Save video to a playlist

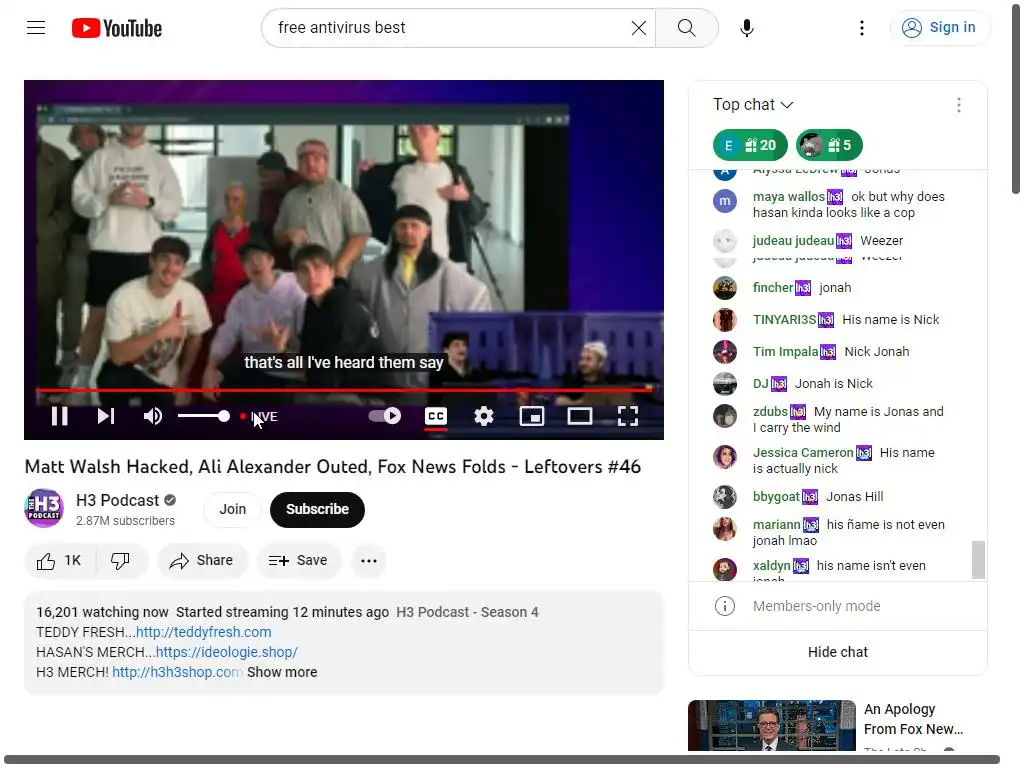click(298, 560)
